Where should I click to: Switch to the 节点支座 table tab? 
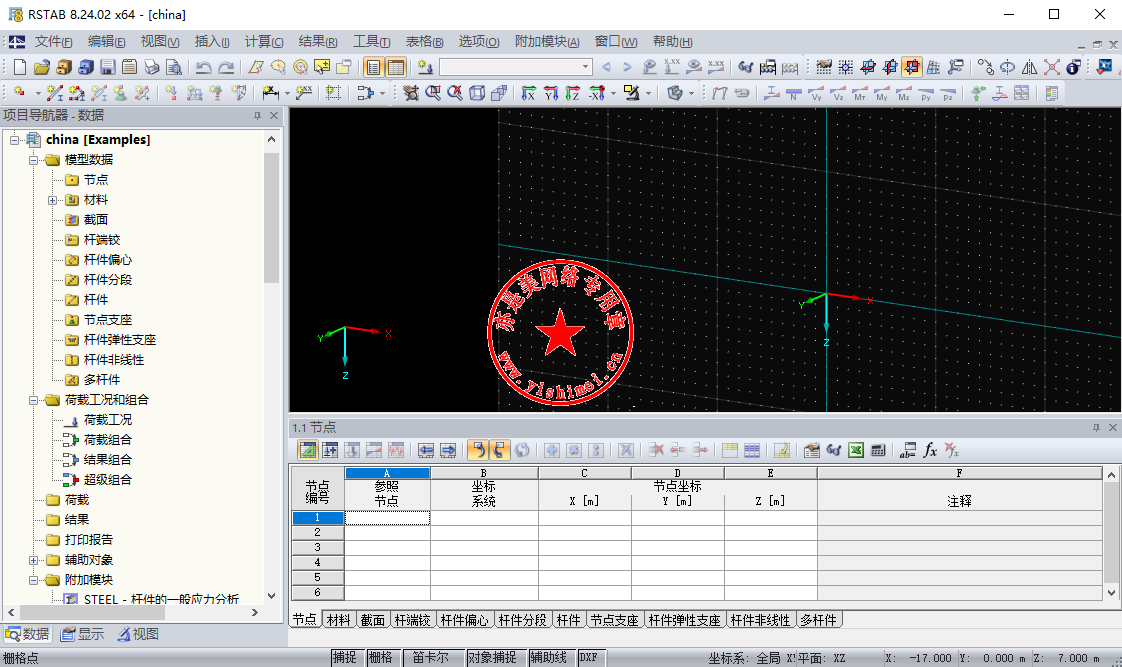pos(614,620)
